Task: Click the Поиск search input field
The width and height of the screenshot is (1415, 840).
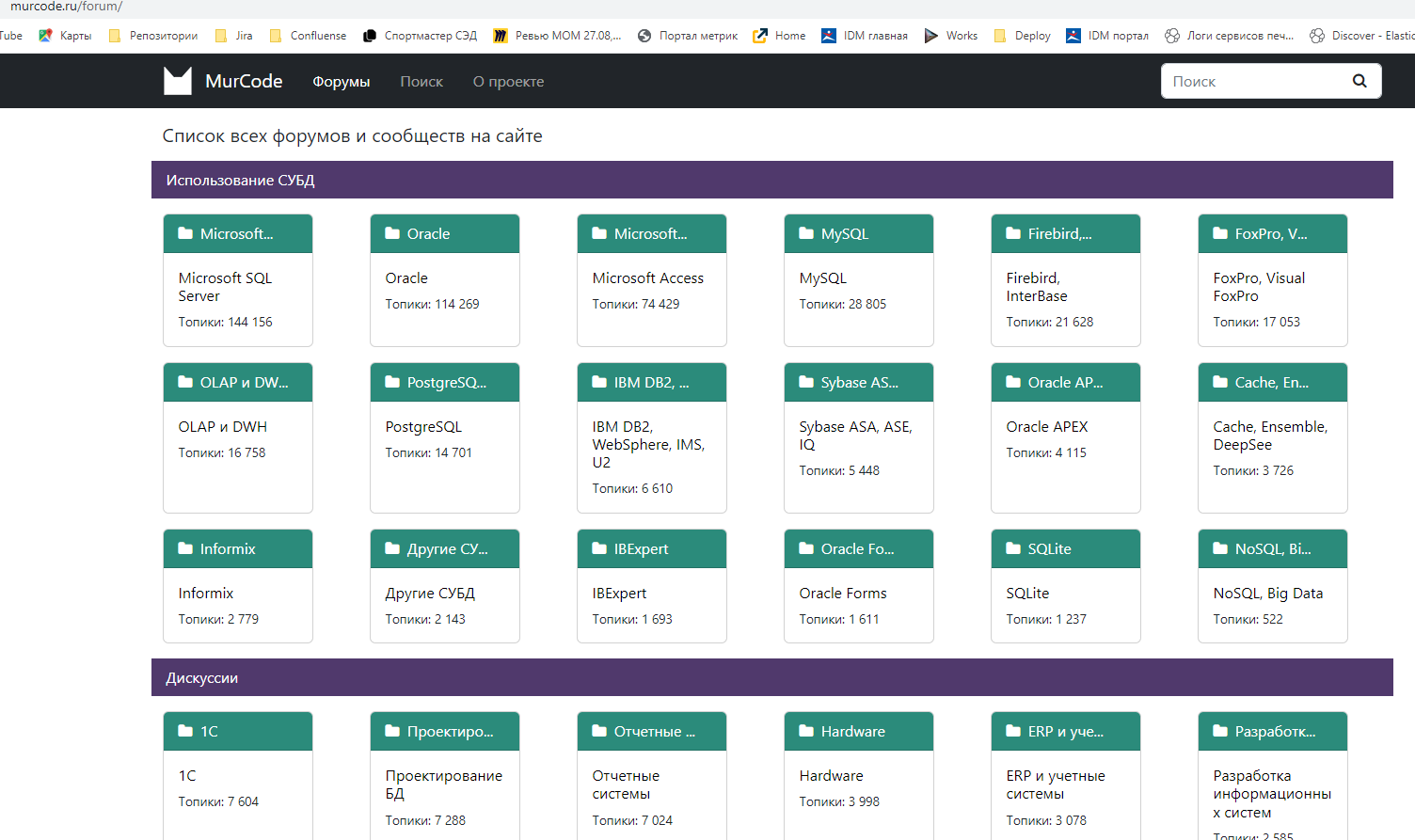Action: 1254,81
